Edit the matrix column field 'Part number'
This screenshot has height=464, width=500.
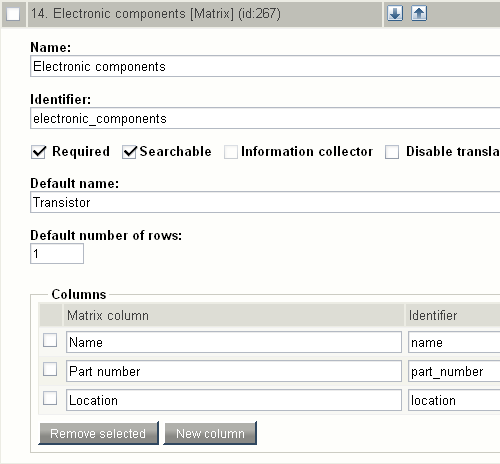click(x=234, y=371)
